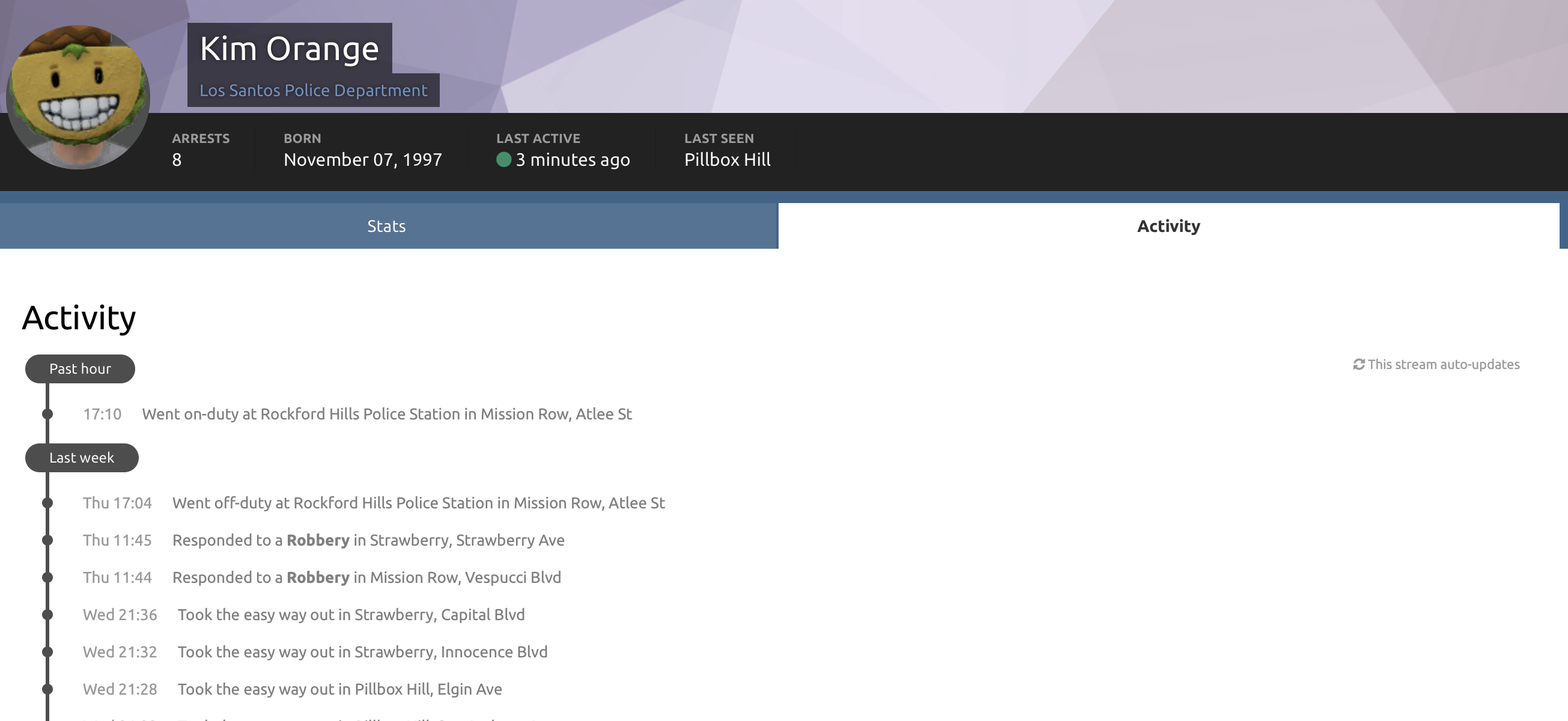Select the Activity tab
The height and width of the screenshot is (721, 1568).
[1168, 226]
